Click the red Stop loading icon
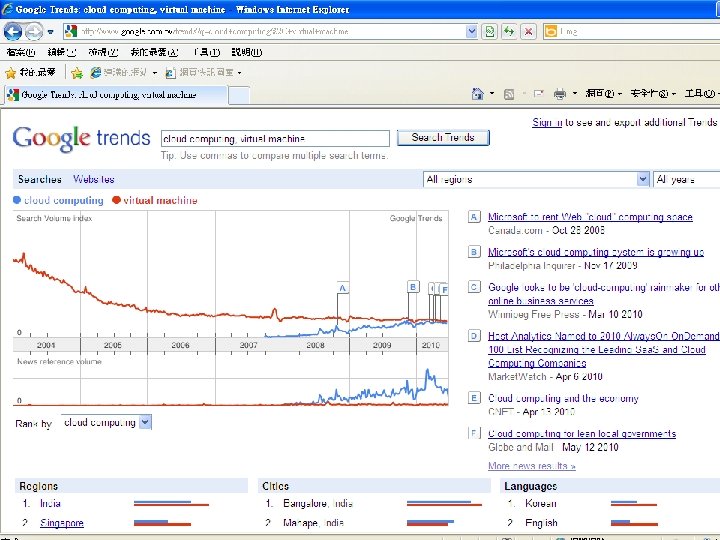Screen dimensions: 720x540 coord(529,32)
